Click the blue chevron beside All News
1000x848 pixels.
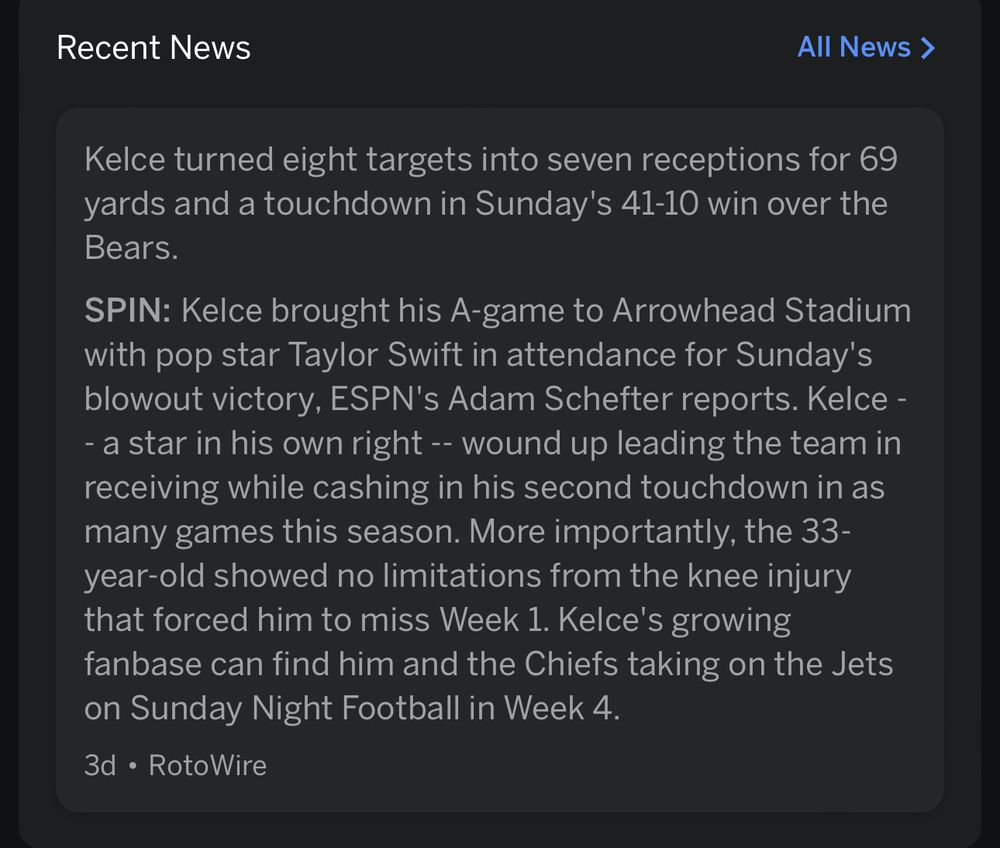(x=929, y=47)
